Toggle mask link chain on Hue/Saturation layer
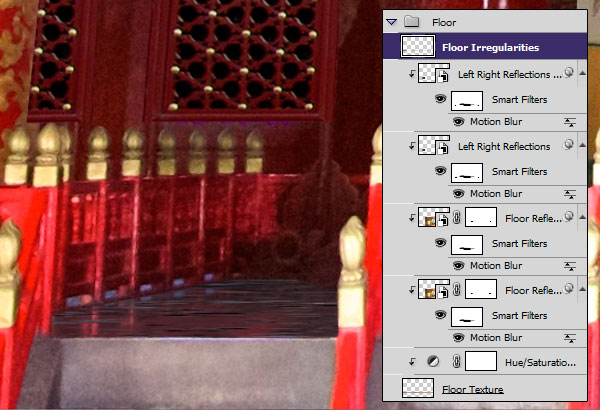The height and width of the screenshot is (410, 600). [x=456, y=361]
